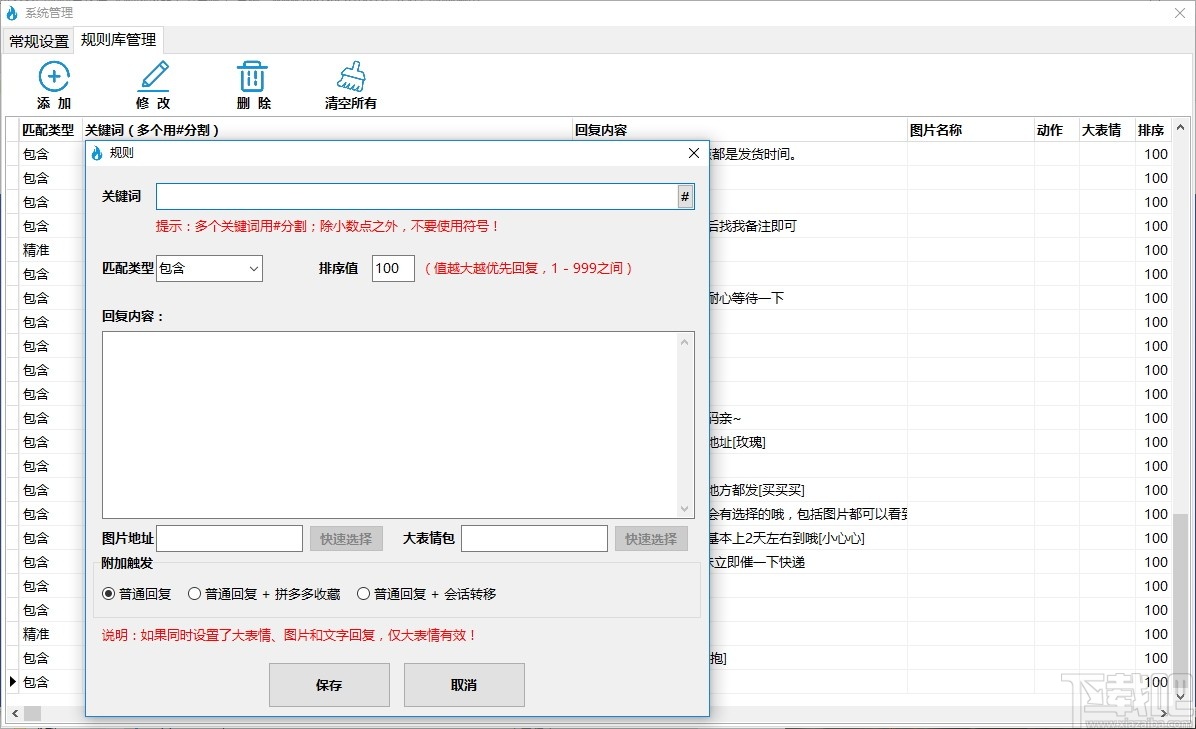Click 快速选择 next to 图片地址

346,538
